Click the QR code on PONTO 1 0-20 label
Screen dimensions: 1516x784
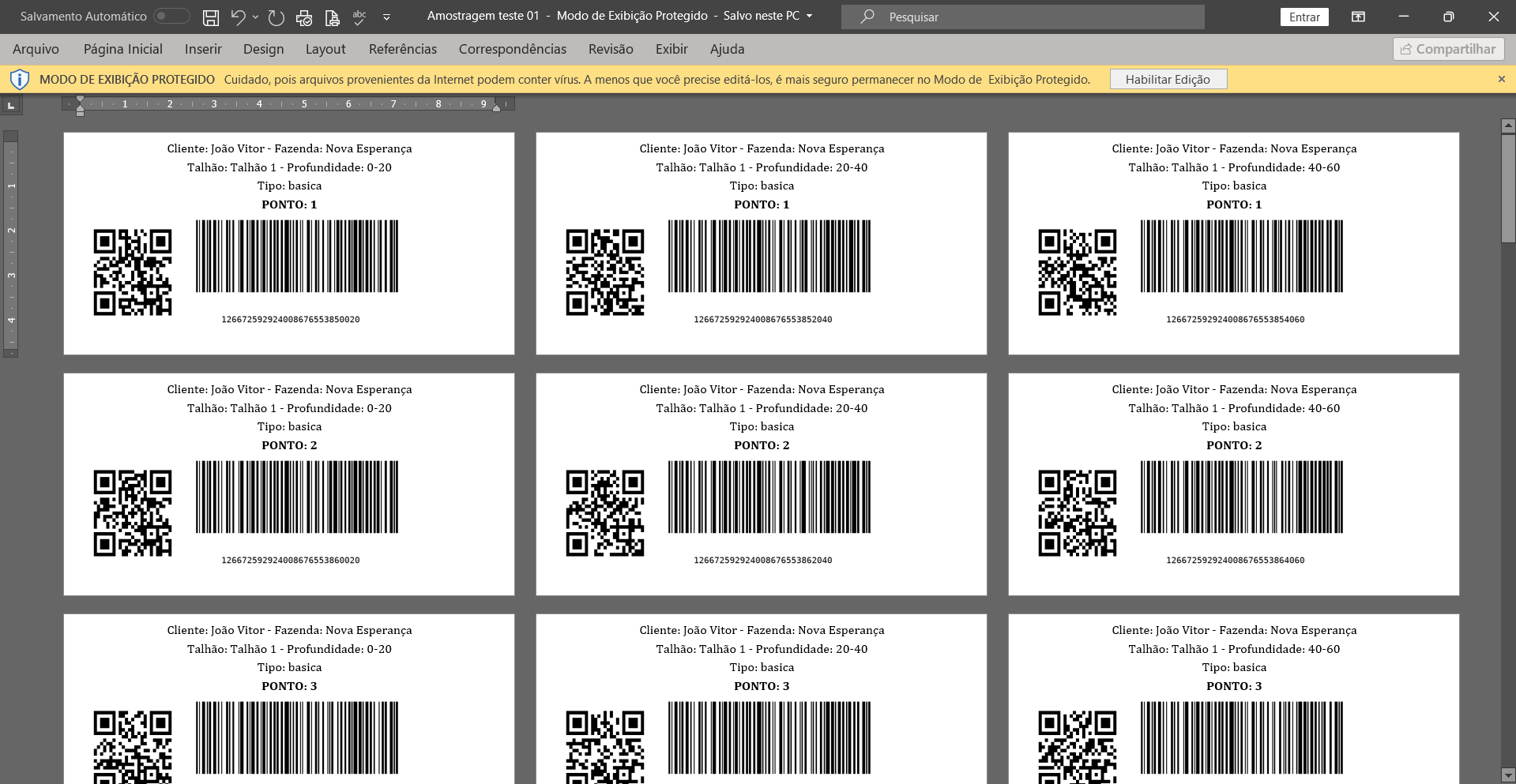[x=133, y=272]
